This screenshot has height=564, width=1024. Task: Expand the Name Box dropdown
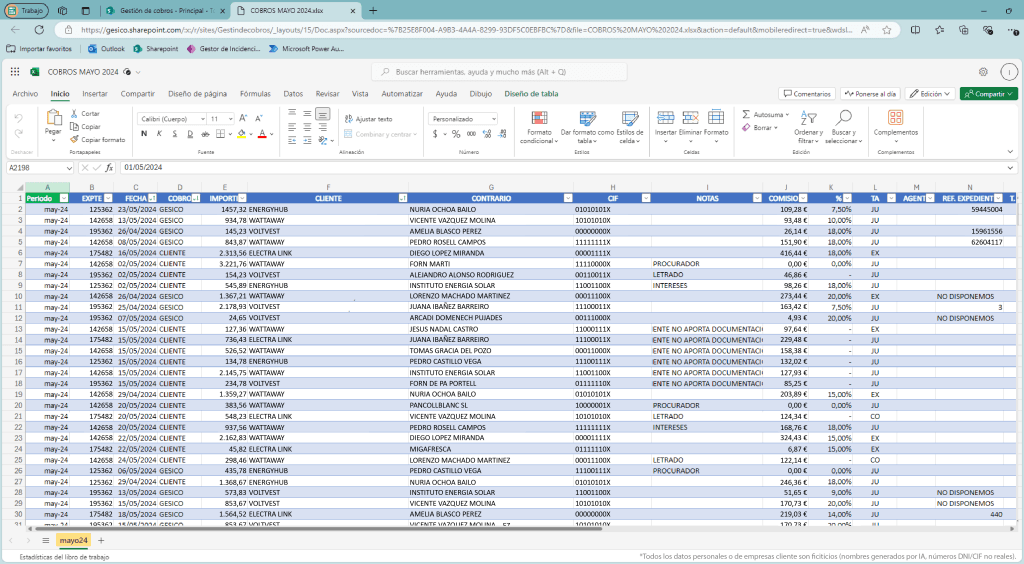69,168
